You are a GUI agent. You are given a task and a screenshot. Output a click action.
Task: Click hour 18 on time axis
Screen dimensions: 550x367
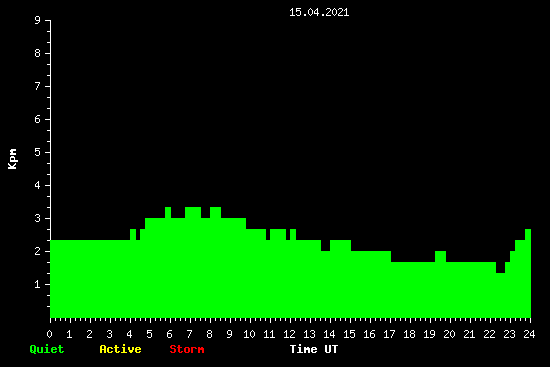coord(409,334)
